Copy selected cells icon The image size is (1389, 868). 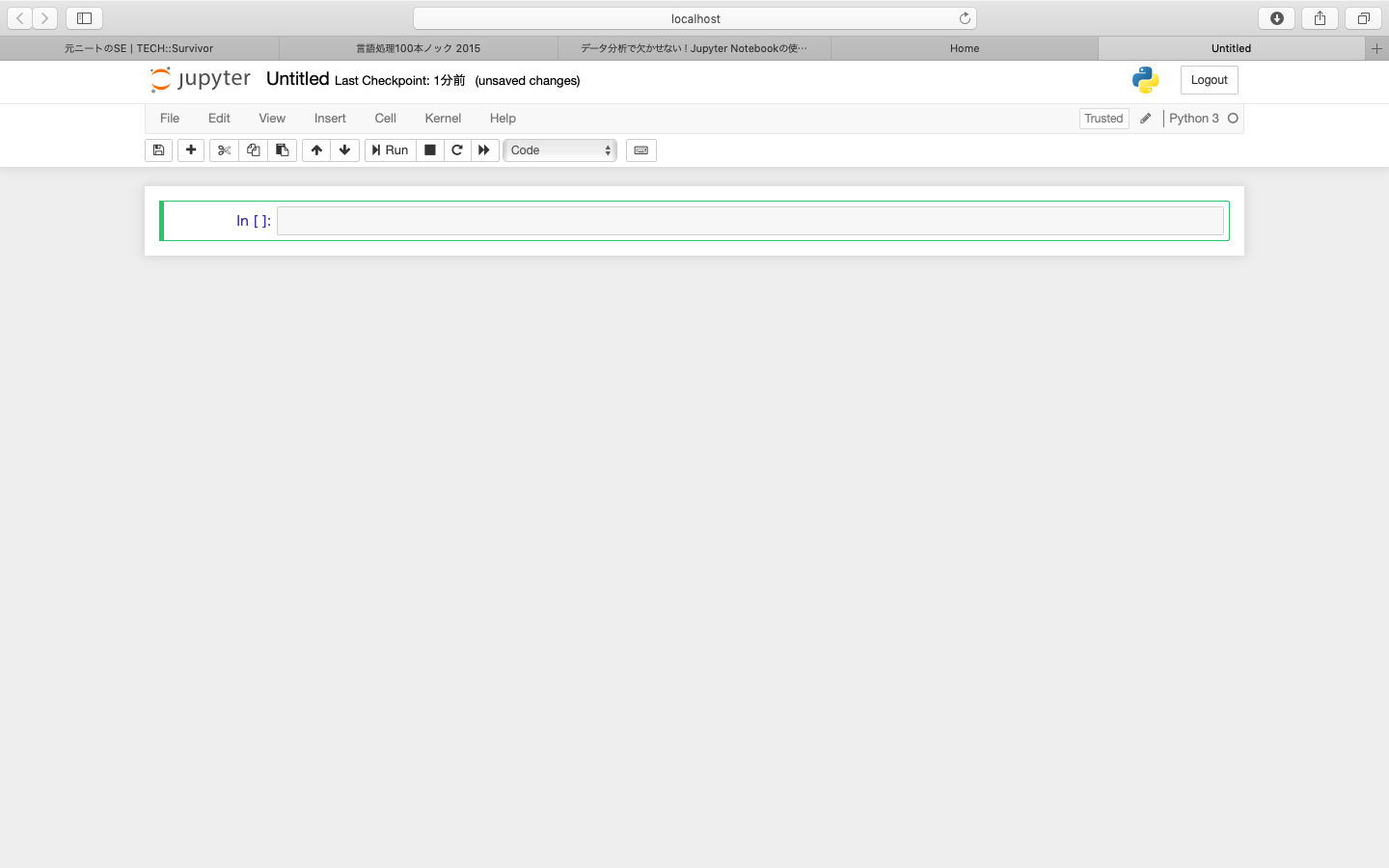253,150
